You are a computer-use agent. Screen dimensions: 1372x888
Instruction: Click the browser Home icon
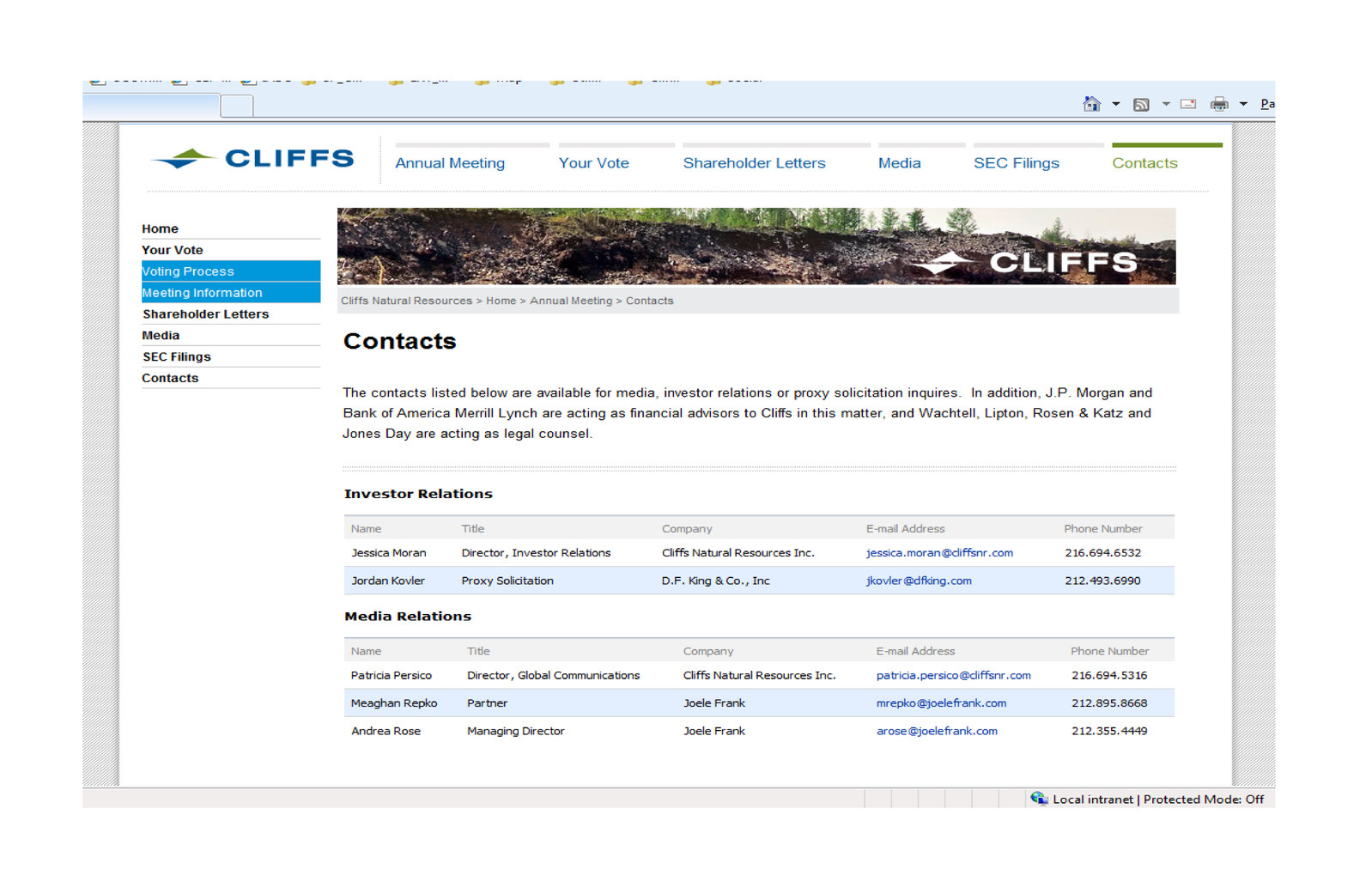pos(1091,104)
